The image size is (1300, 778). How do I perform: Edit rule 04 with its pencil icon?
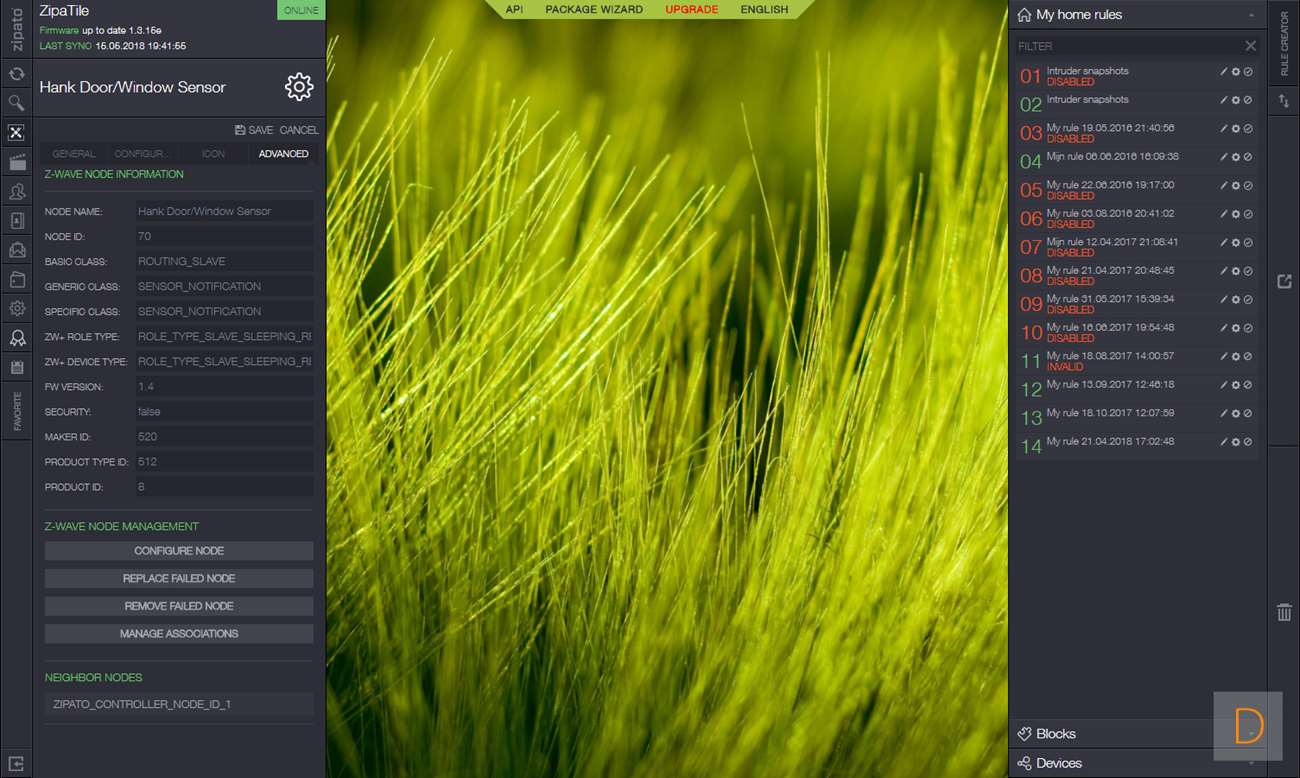click(x=1224, y=157)
